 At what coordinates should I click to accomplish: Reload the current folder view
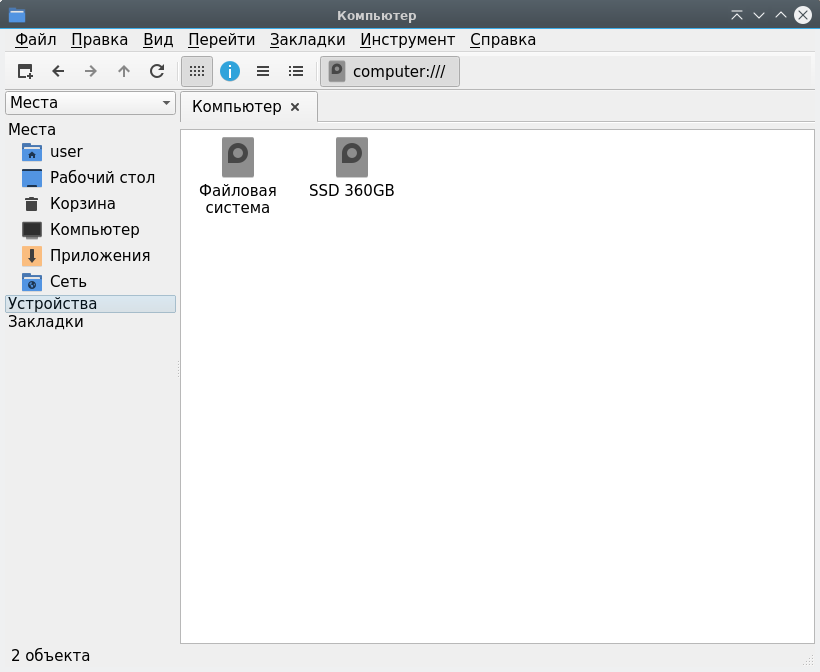coord(157,71)
